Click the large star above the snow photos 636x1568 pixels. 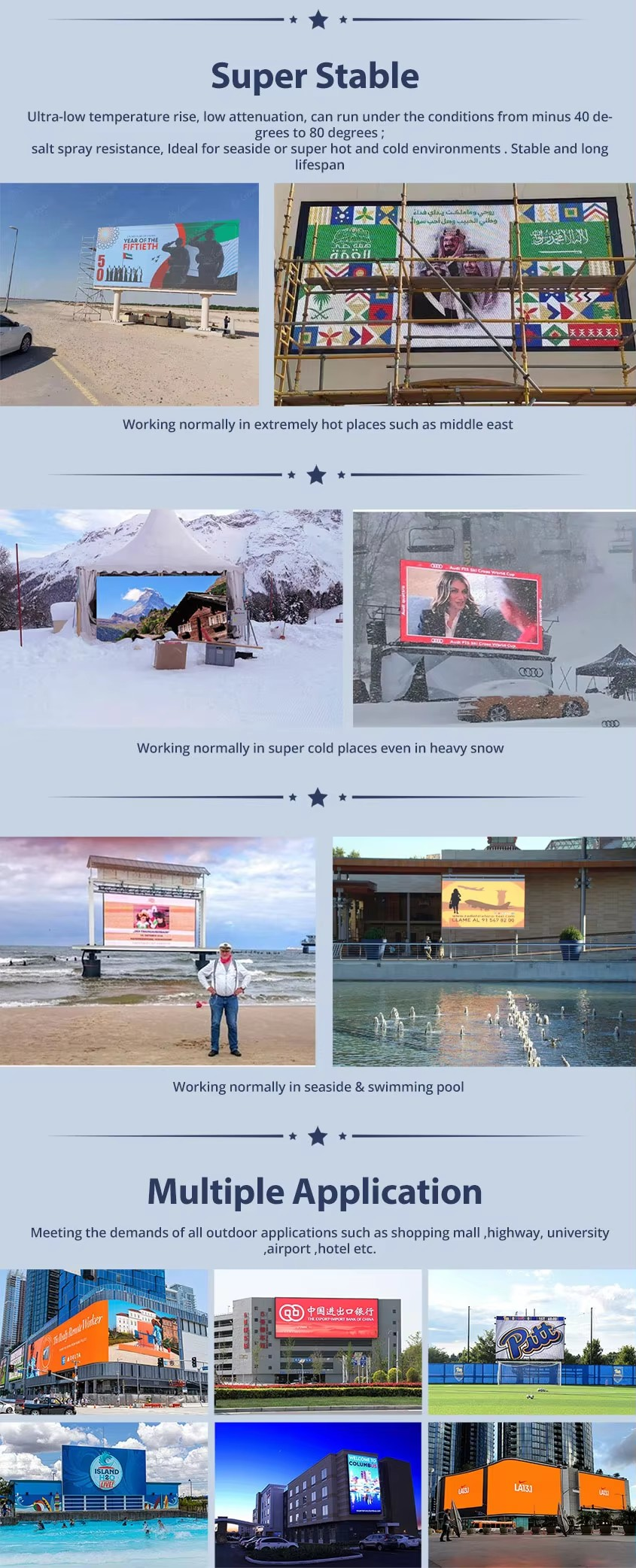click(317, 475)
